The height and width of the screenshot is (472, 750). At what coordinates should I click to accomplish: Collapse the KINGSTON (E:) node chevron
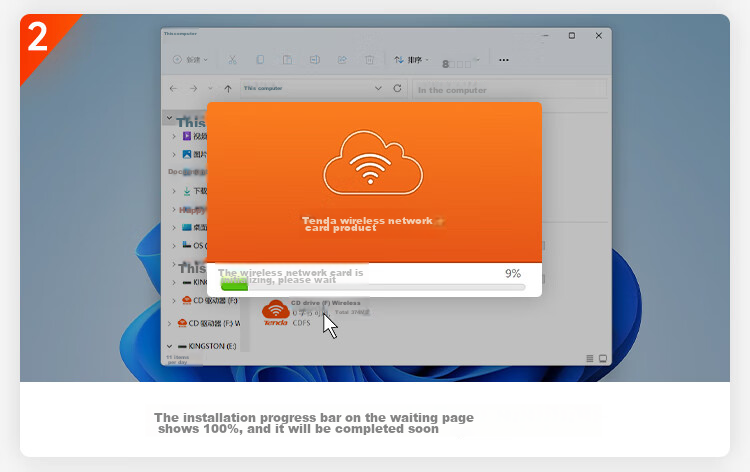point(169,346)
